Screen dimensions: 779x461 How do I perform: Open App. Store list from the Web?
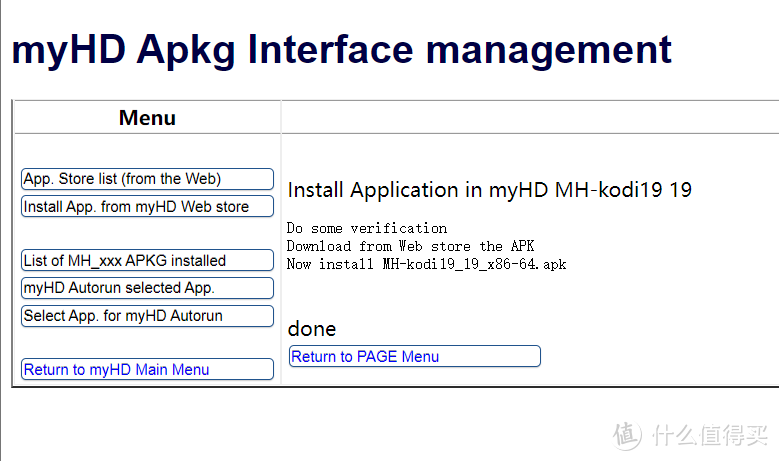147,179
